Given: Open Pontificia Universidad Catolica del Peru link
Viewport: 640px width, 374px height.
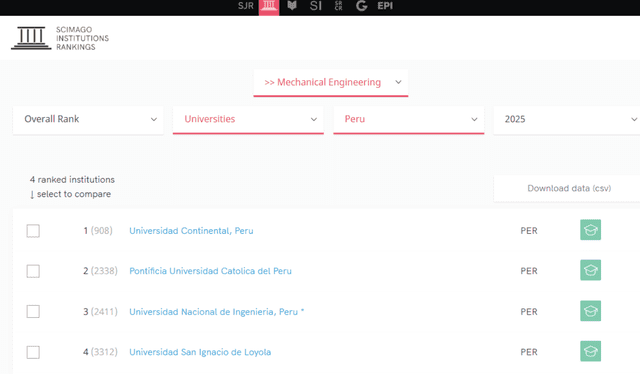Looking at the screenshot, I should (210, 271).
